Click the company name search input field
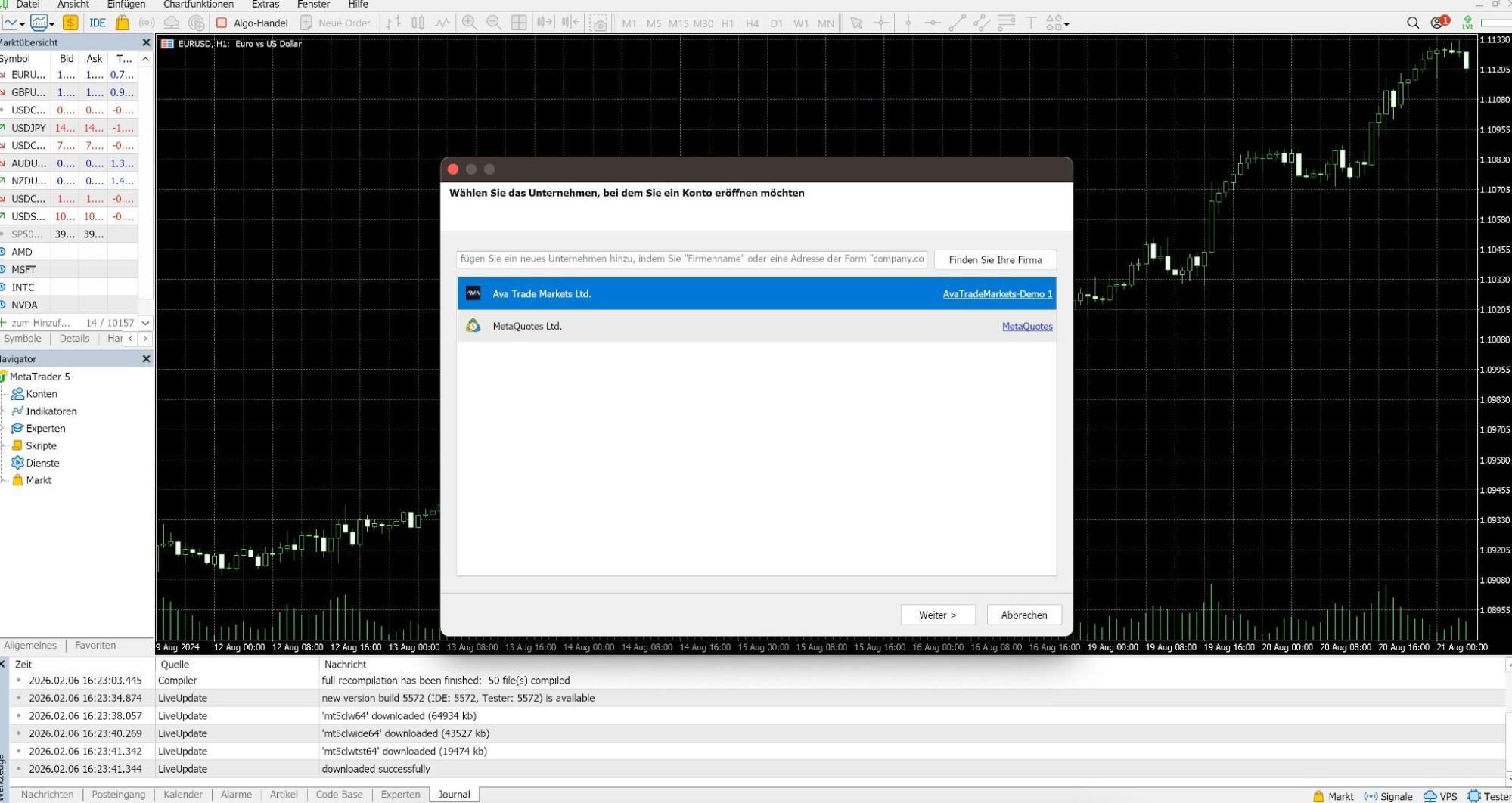Viewport: 1512px width, 803px height. tap(691, 259)
